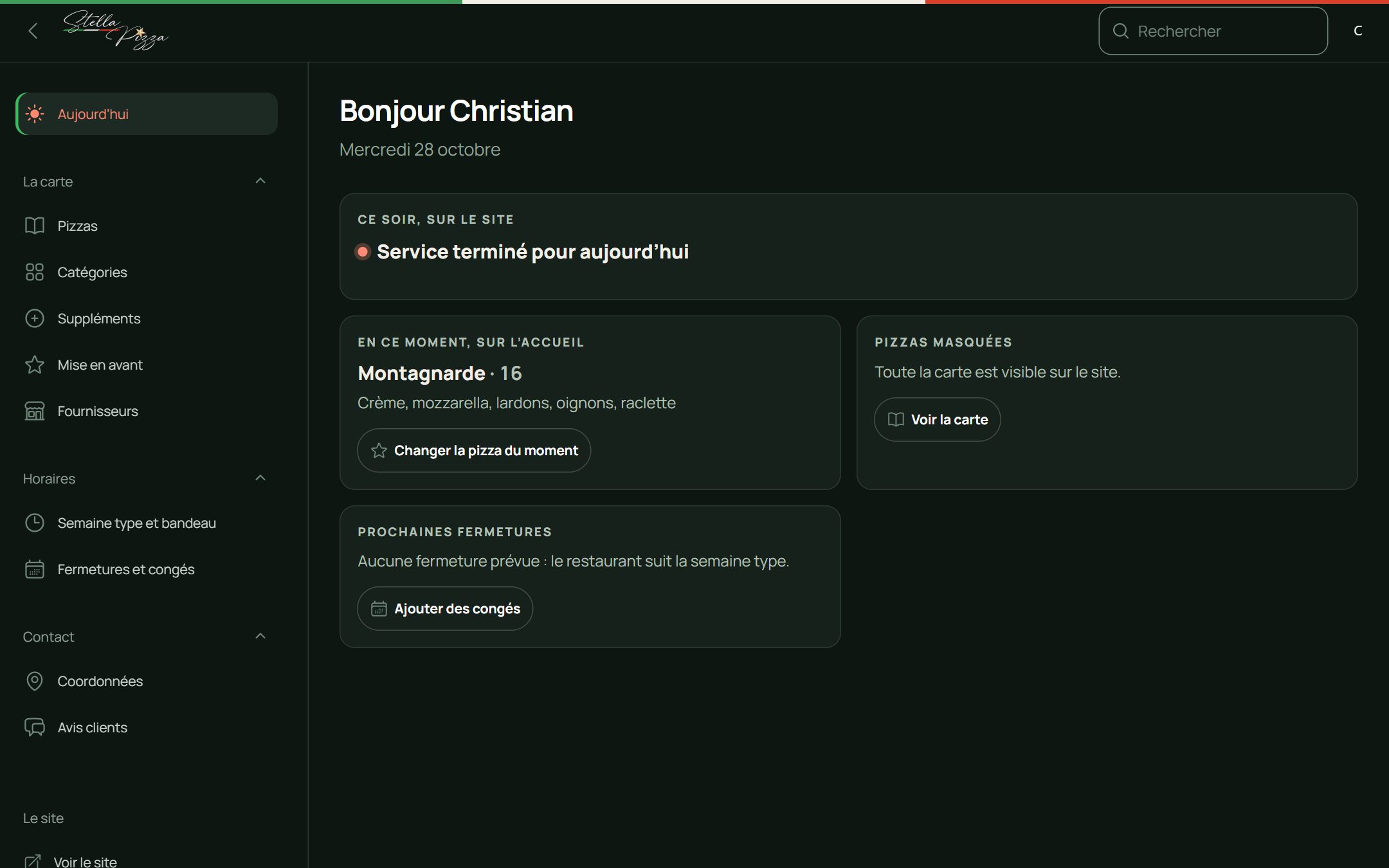Image resolution: width=1389 pixels, height=868 pixels.
Task: Click the book icon beside Pizzas
Action: point(35,226)
